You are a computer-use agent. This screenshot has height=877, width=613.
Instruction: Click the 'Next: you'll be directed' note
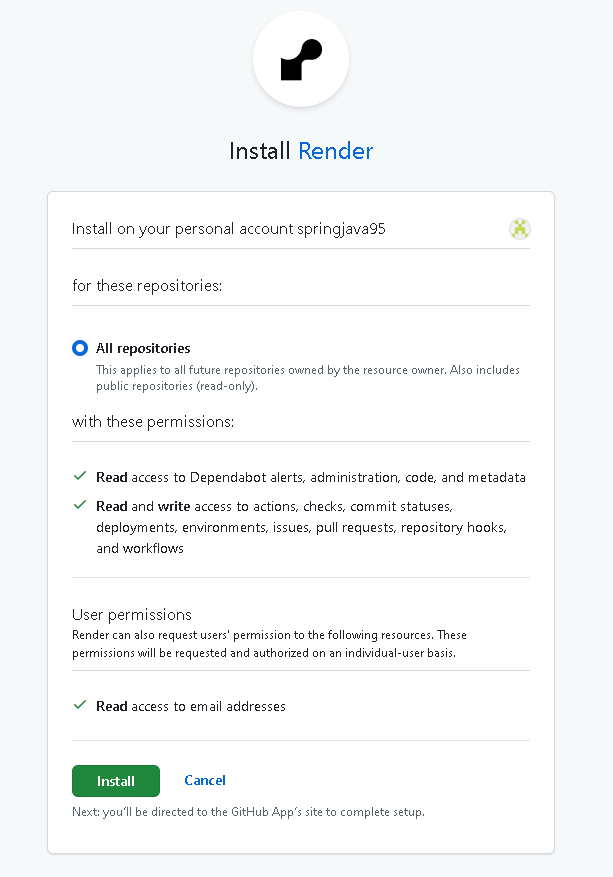[248, 812]
